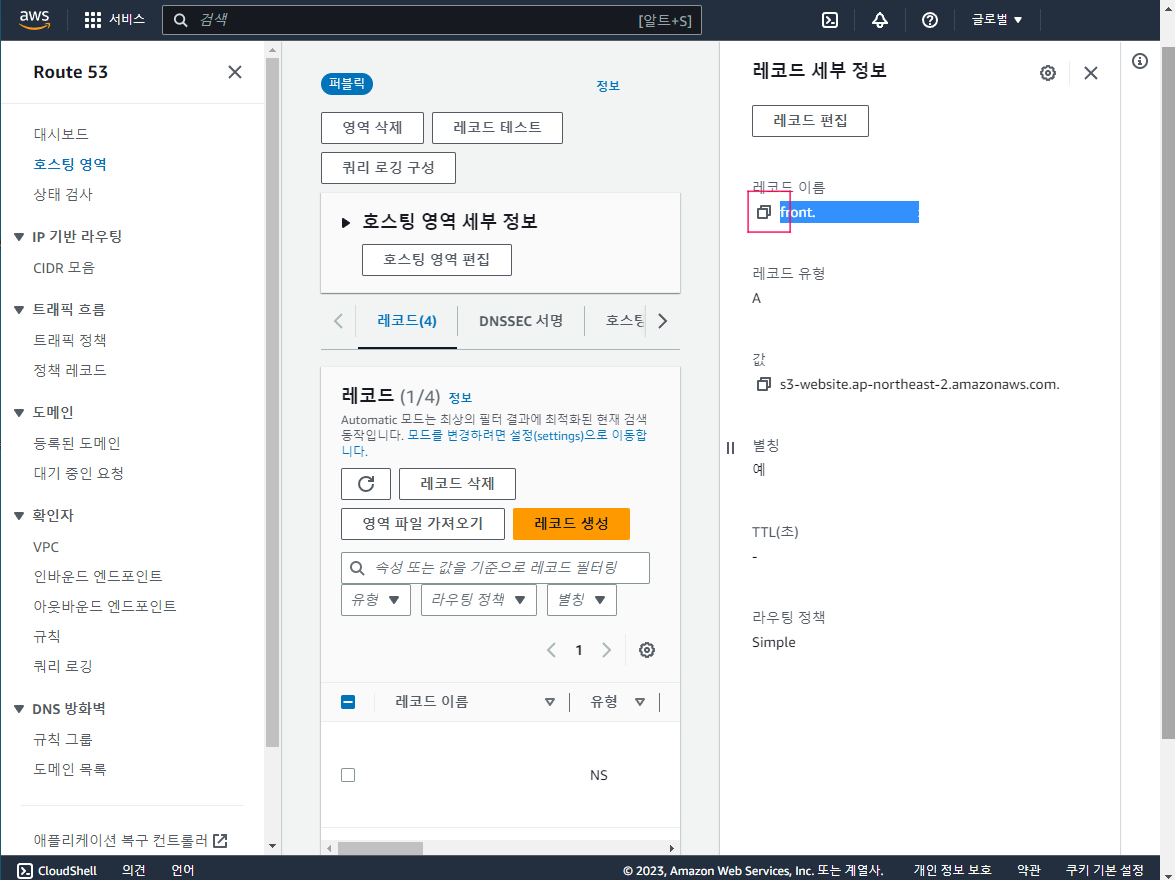Image resolution: width=1175 pixels, height=880 pixels.
Task: Switch to the DNSSEC 서명 tab
Action: (x=521, y=321)
